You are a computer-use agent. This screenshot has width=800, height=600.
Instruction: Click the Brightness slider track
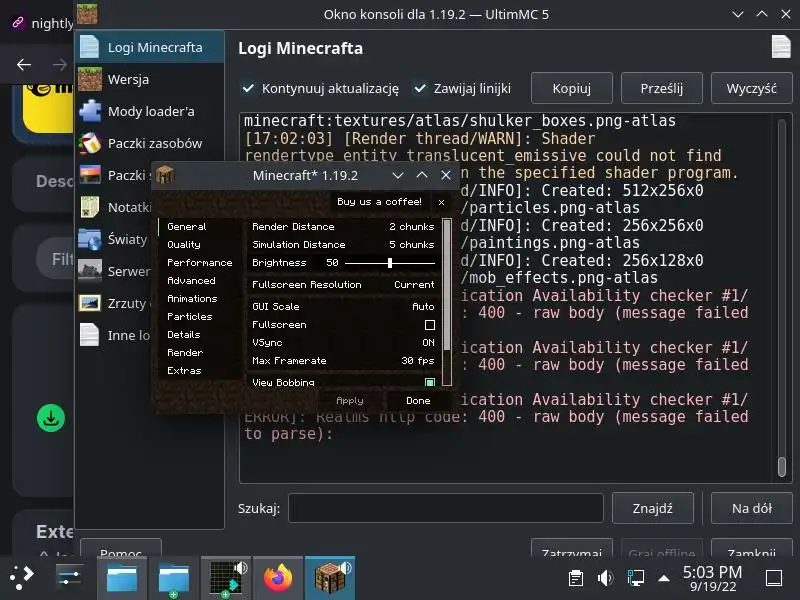(x=390, y=263)
